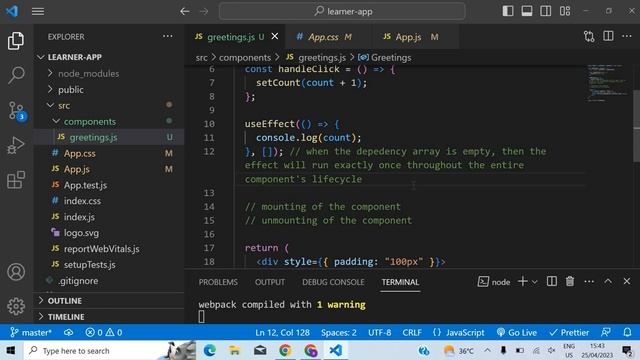Kill terminal with the trash icon
The height and width of the screenshot is (360, 640).
[570, 281]
